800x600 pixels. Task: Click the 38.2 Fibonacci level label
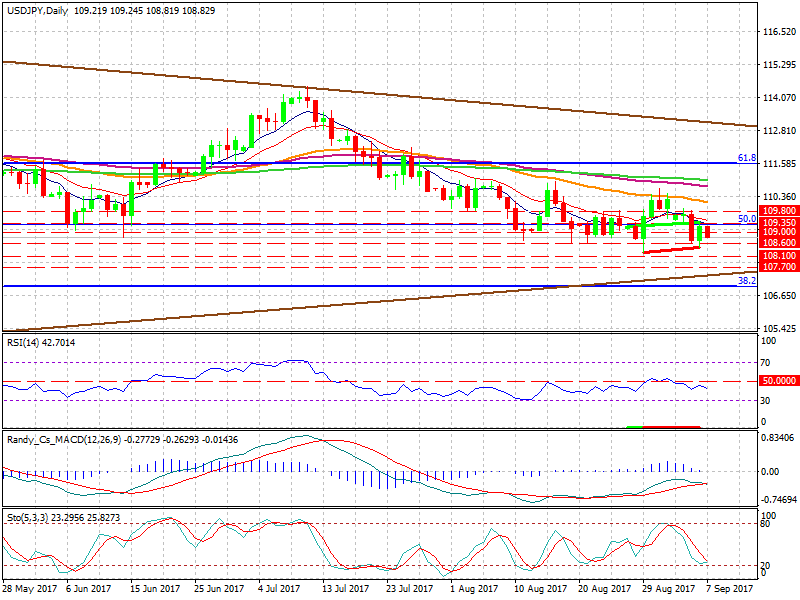[747, 281]
